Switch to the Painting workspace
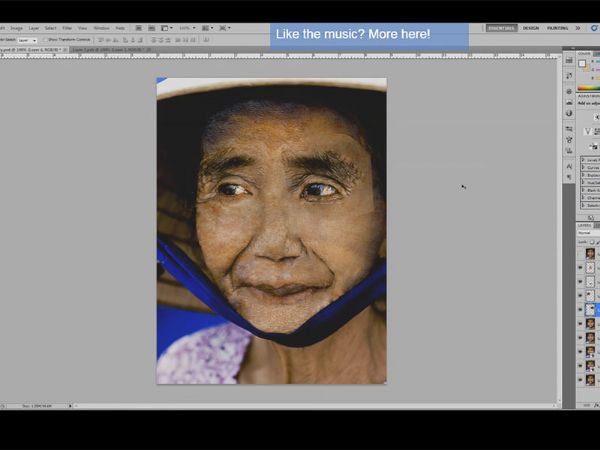 (557, 28)
